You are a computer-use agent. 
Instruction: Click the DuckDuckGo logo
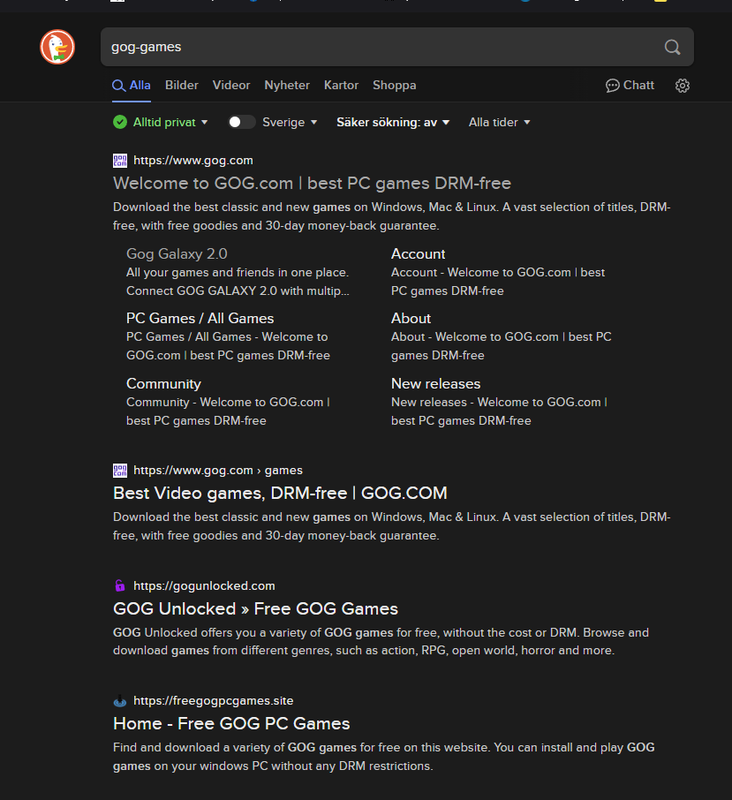pyautogui.click(x=58, y=47)
